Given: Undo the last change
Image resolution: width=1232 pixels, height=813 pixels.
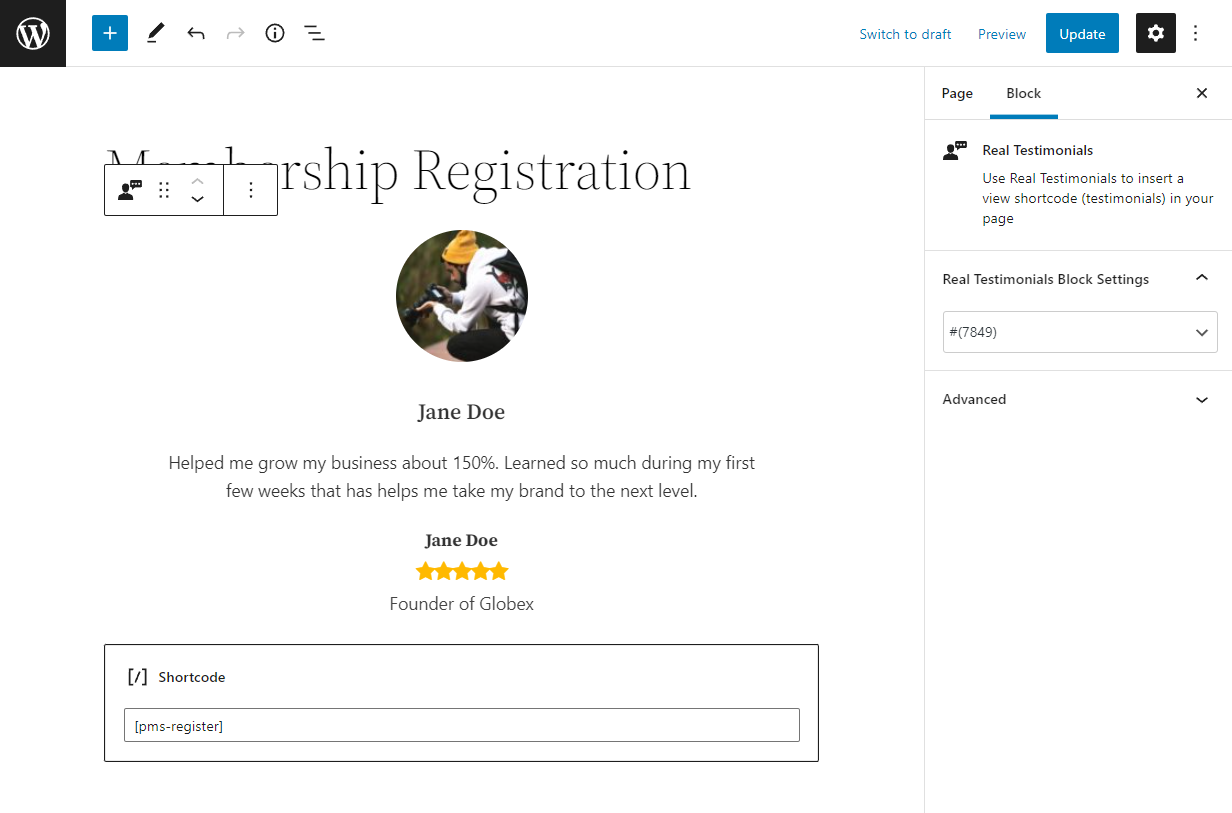Looking at the screenshot, I should click(x=196, y=33).
